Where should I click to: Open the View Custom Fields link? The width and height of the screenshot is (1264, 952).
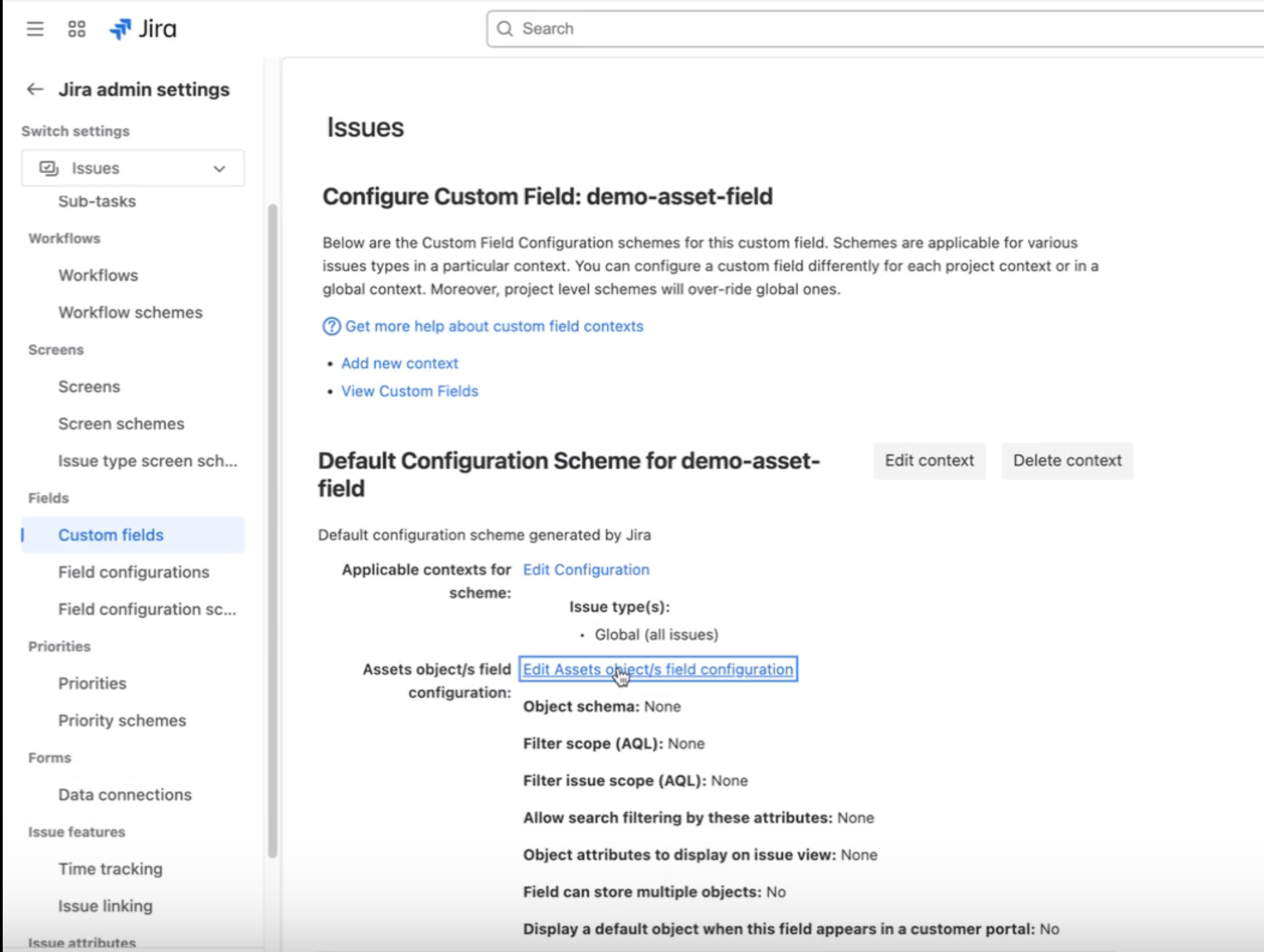coord(409,391)
